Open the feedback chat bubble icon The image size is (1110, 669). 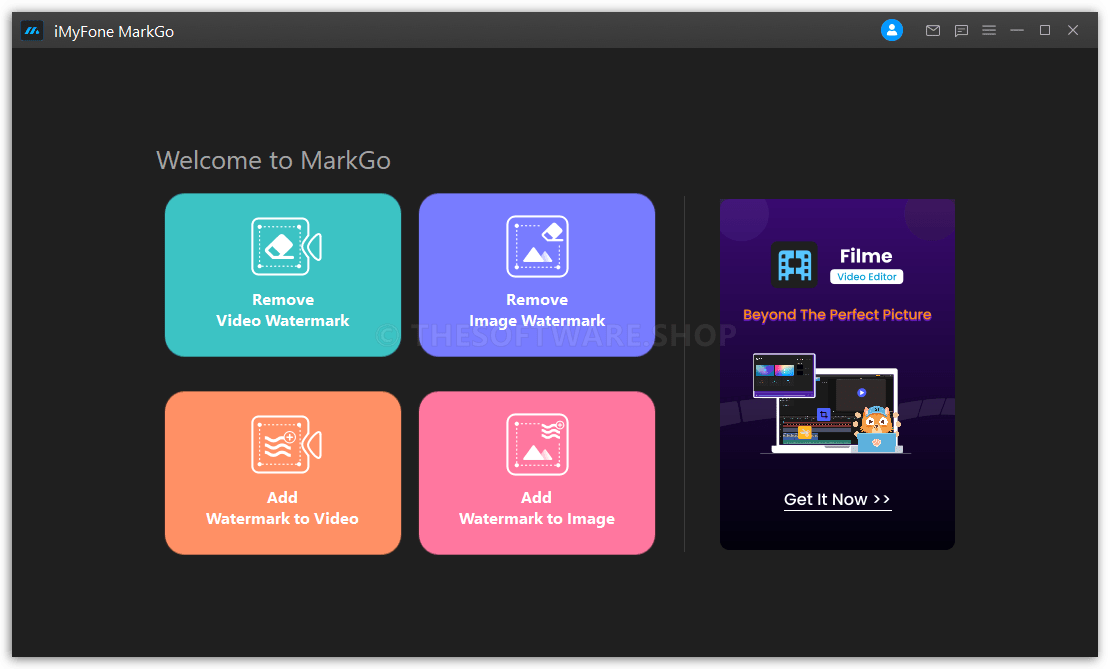pyautogui.click(x=961, y=30)
